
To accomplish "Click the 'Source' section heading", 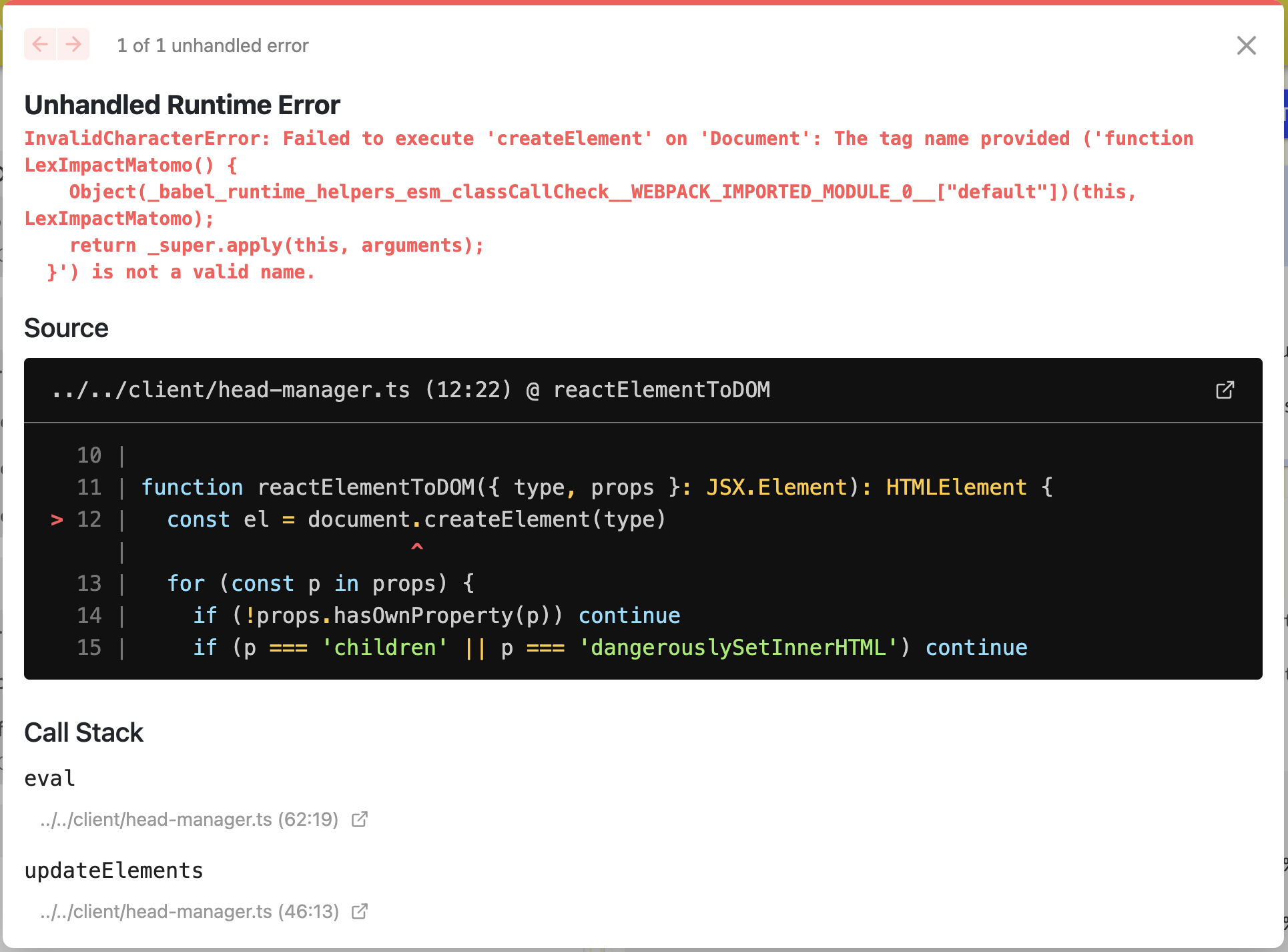I will 66,328.
